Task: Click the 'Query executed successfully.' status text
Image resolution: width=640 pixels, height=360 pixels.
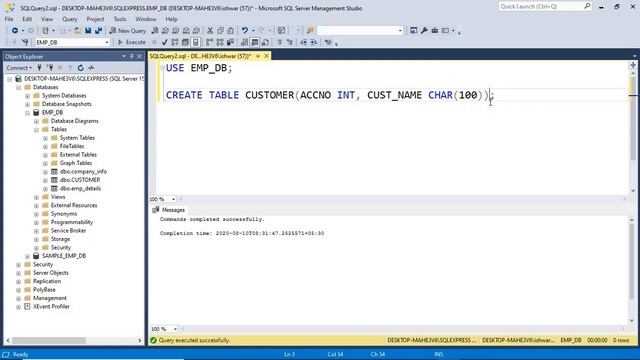Action: pyautogui.click(x=194, y=340)
